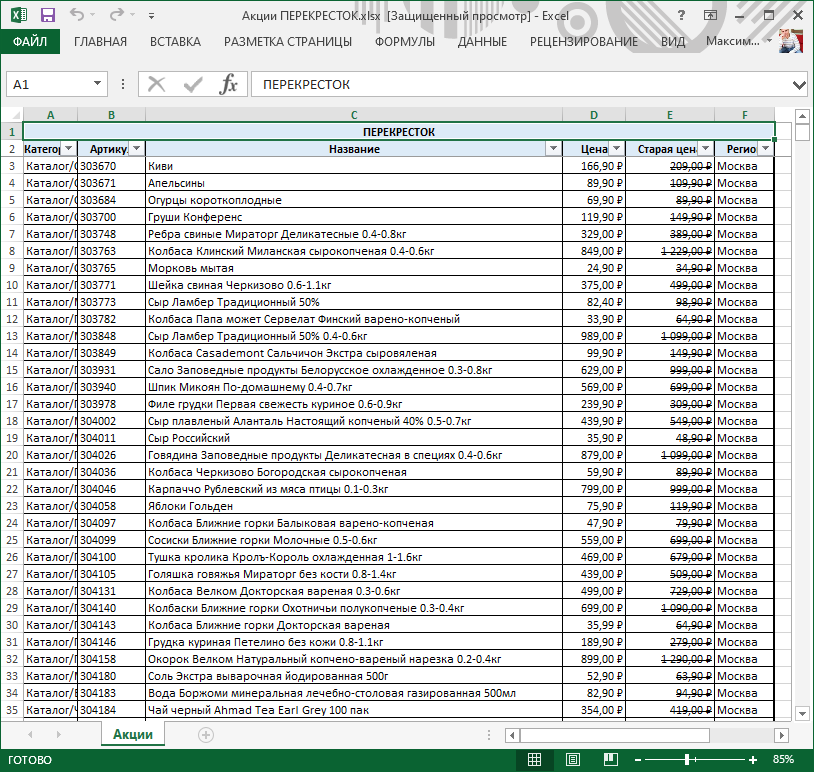The width and height of the screenshot is (814, 772).
Task: Click the Save icon in quick access toolbar
Action: point(48,16)
